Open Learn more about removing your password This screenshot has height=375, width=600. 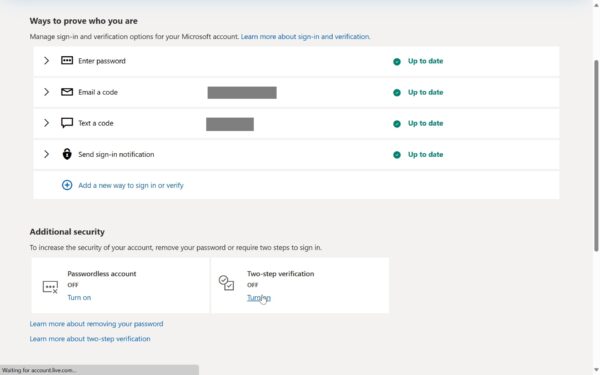(x=96, y=324)
